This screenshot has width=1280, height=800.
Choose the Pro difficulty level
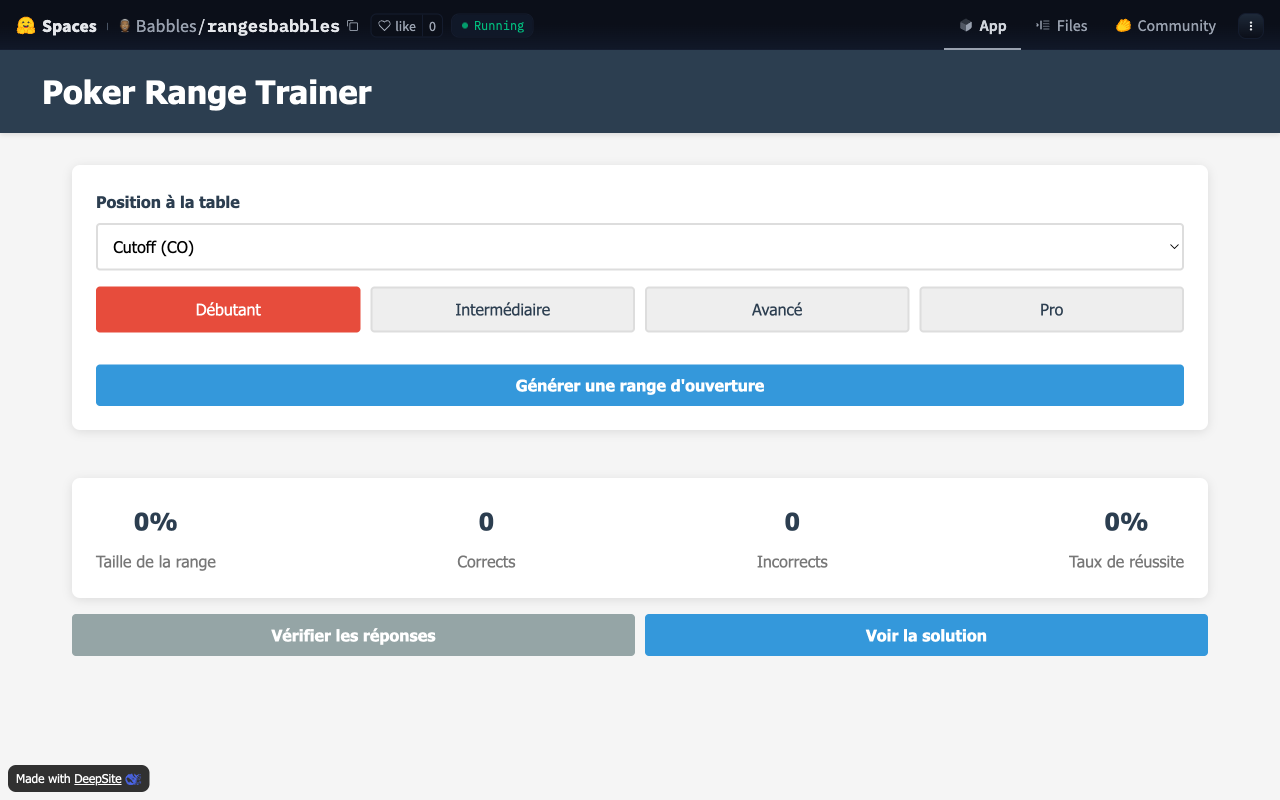(x=1051, y=310)
